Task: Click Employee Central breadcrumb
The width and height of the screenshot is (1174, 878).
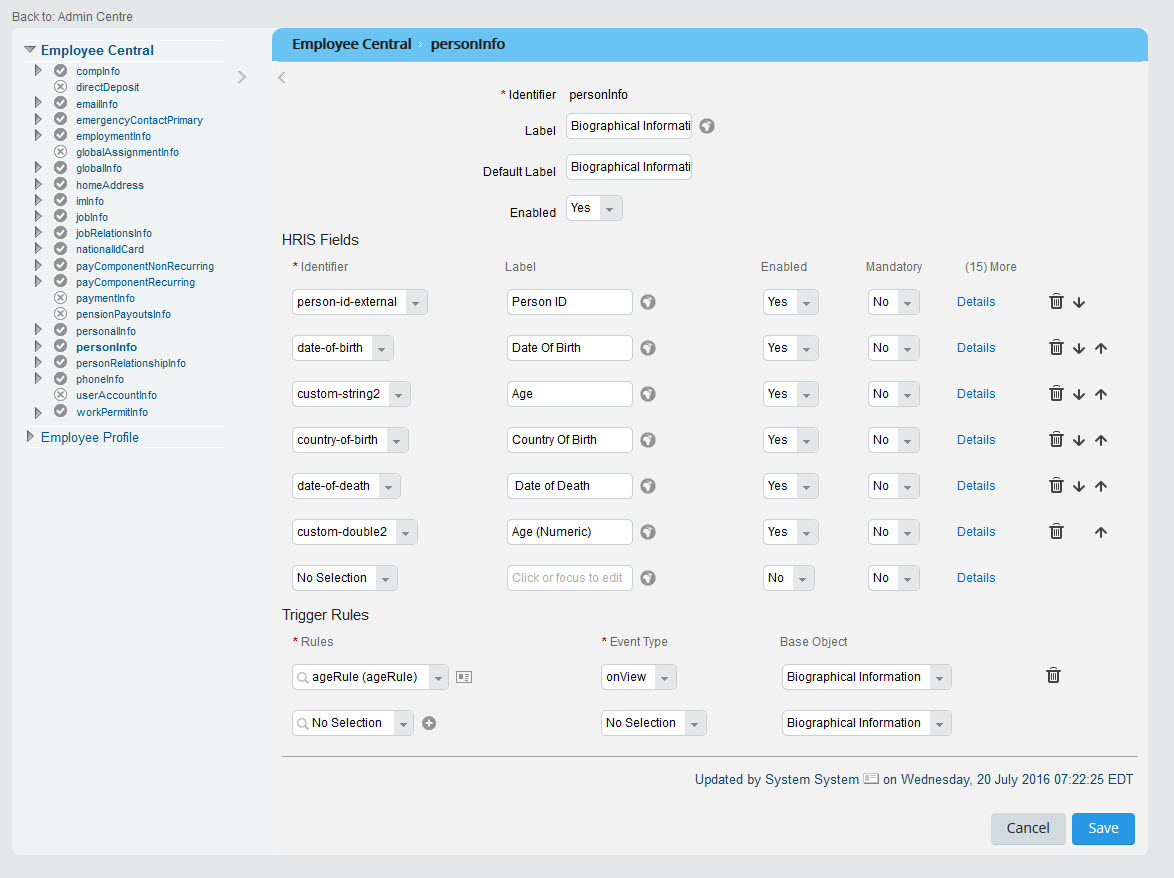Action: (351, 44)
